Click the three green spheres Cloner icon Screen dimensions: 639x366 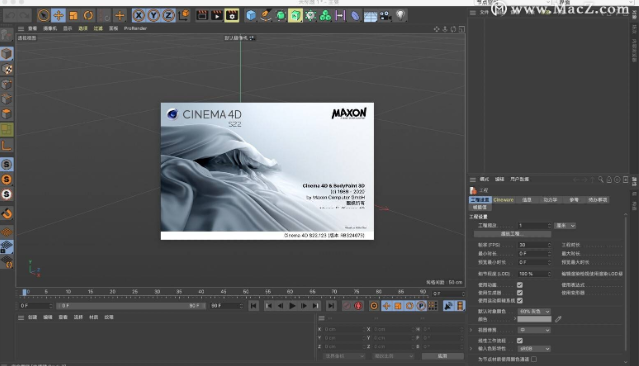tap(325, 15)
